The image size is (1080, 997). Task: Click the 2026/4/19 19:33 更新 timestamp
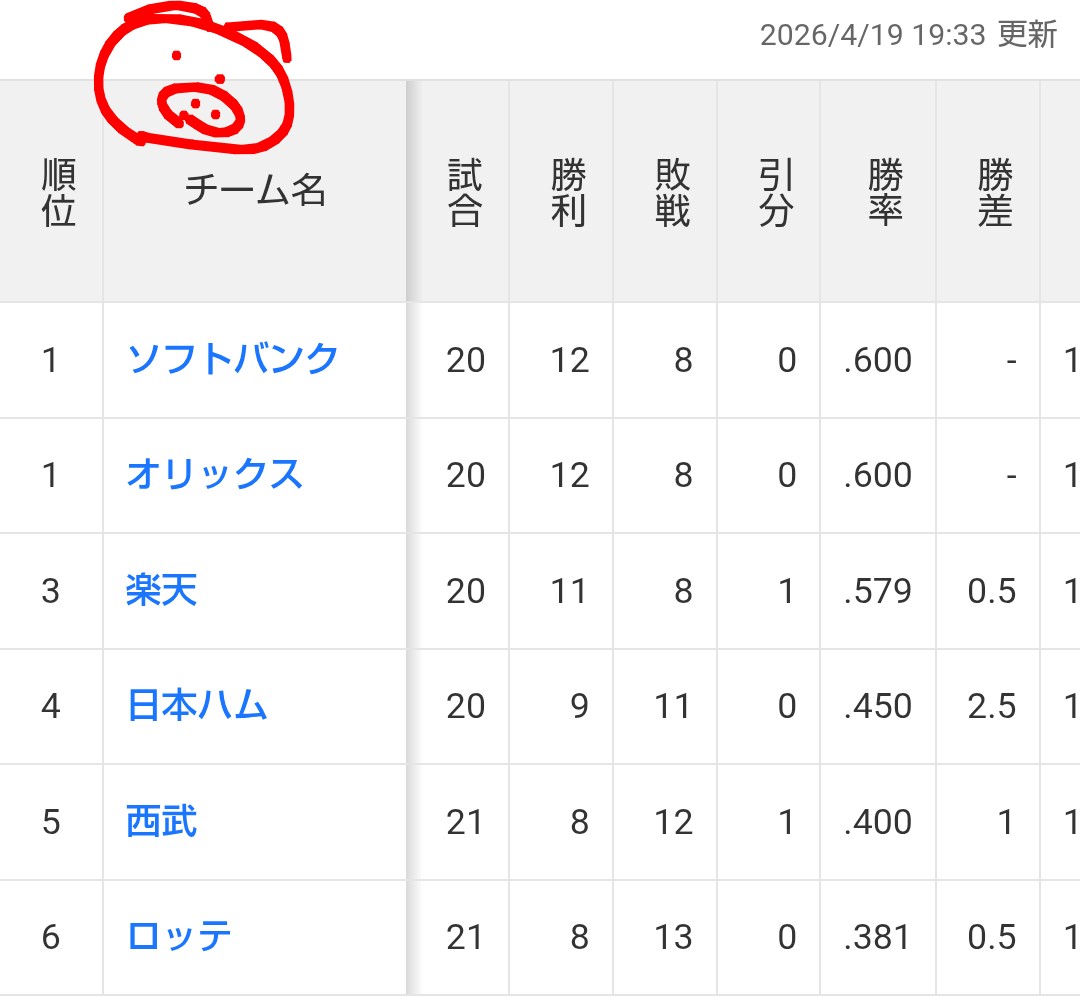(908, 35)
